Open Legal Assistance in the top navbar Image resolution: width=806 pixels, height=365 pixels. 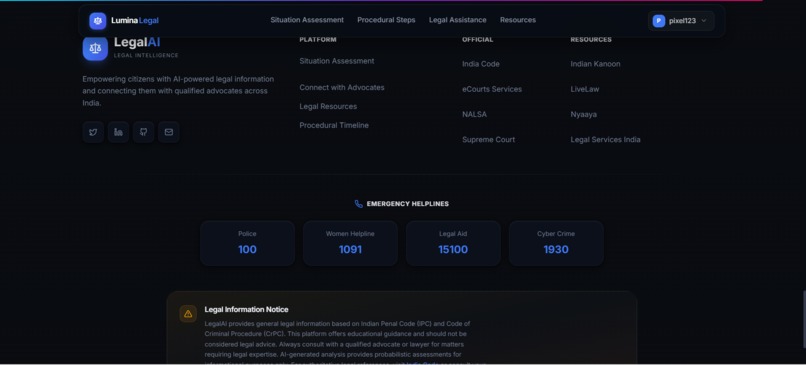[457, 20]
